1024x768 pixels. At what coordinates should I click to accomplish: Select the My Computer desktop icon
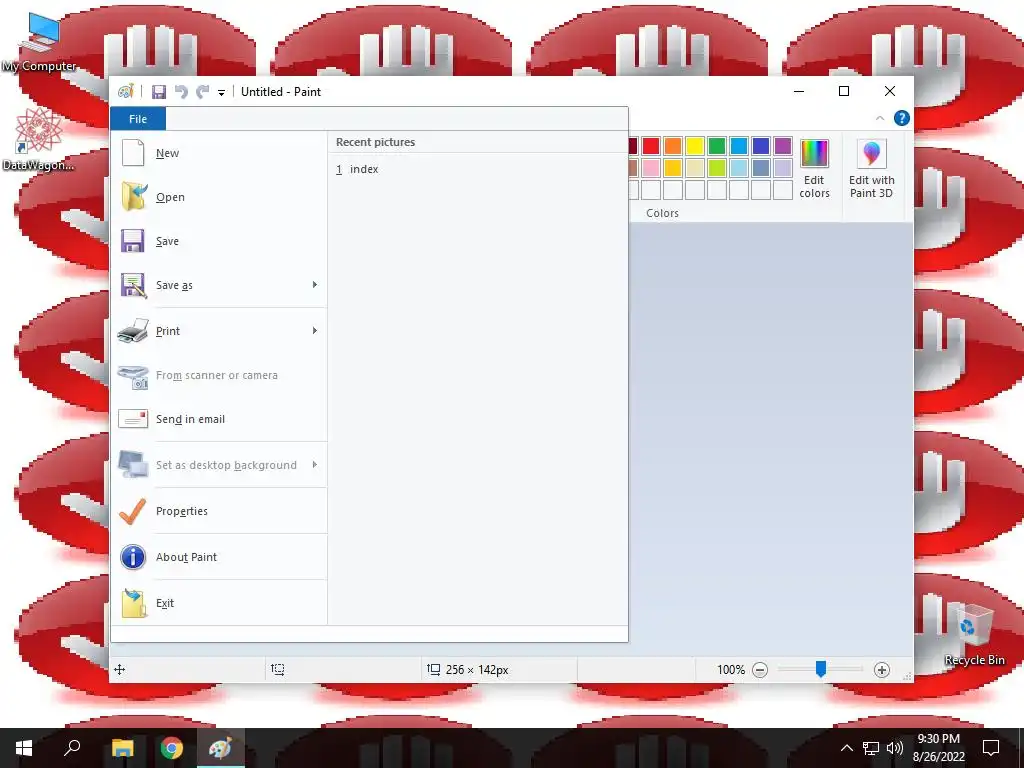[x=39, y=41]
